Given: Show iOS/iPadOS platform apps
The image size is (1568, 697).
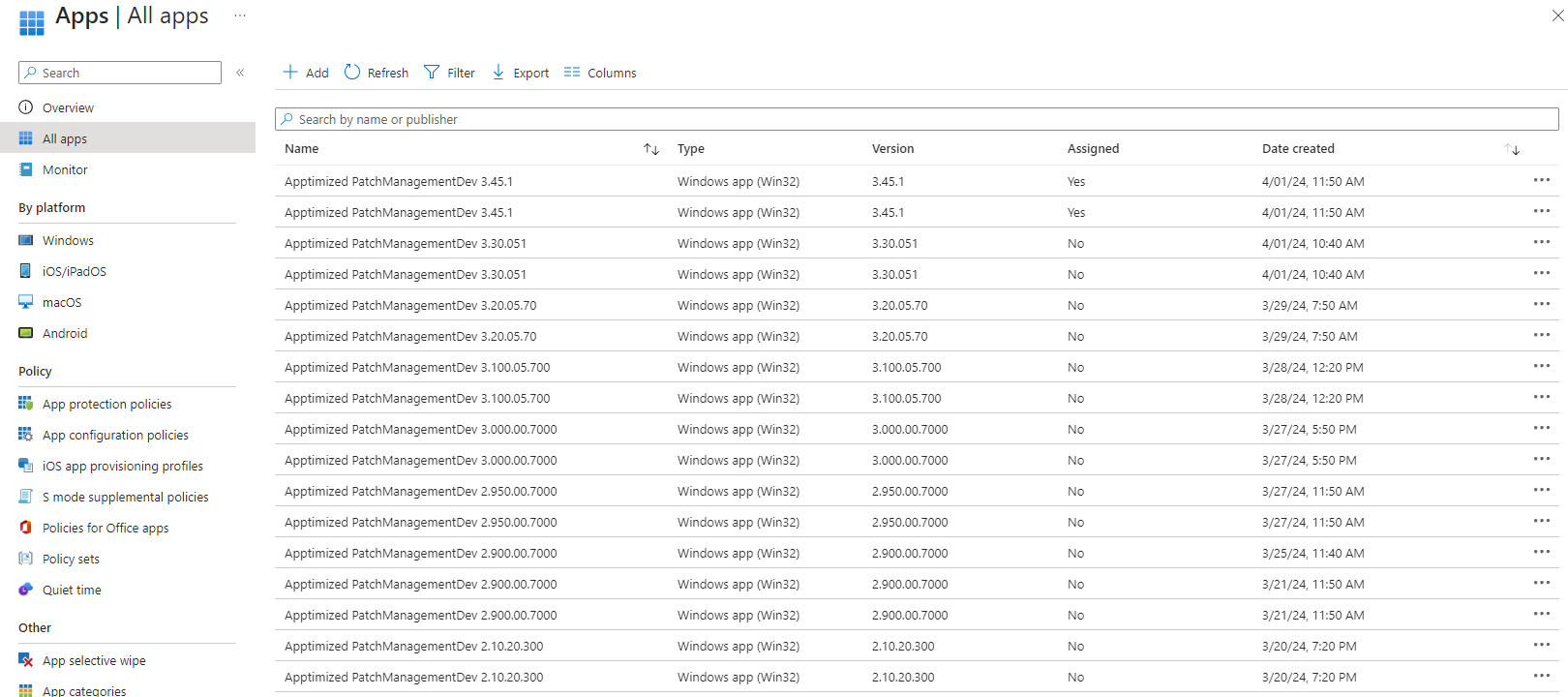Looking at the screenshot, I should click(x=74, y=271).
